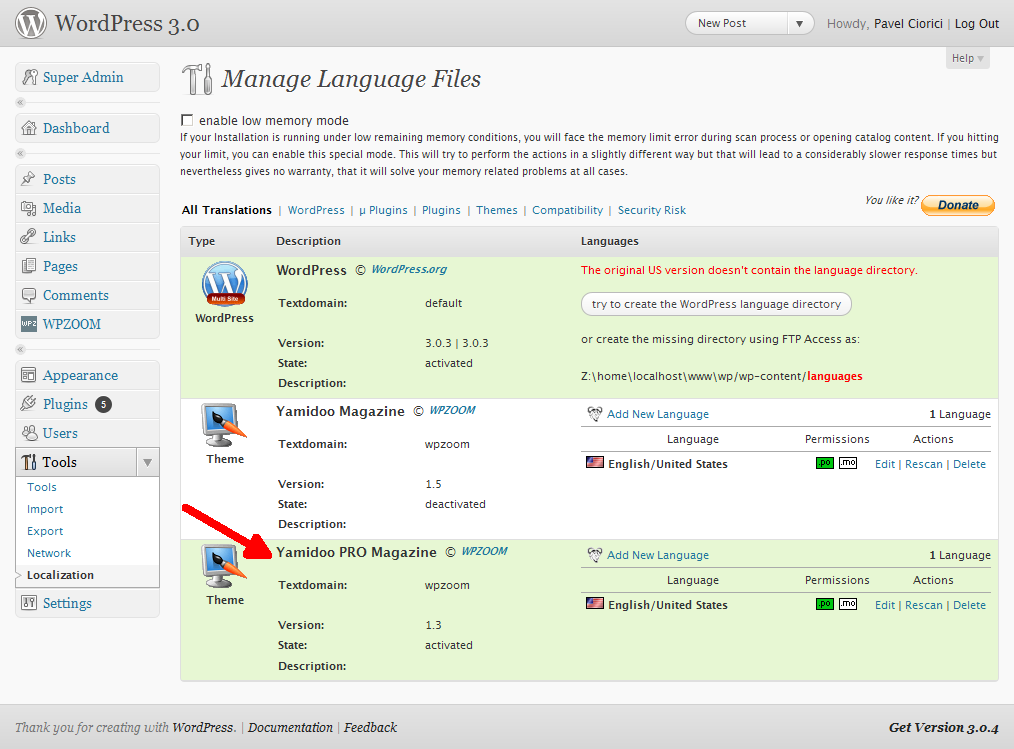This screenshot has height=749, width=1014.
Task: Add New Language for Yamidoo Magazine
Action: [x=657, y=414]
